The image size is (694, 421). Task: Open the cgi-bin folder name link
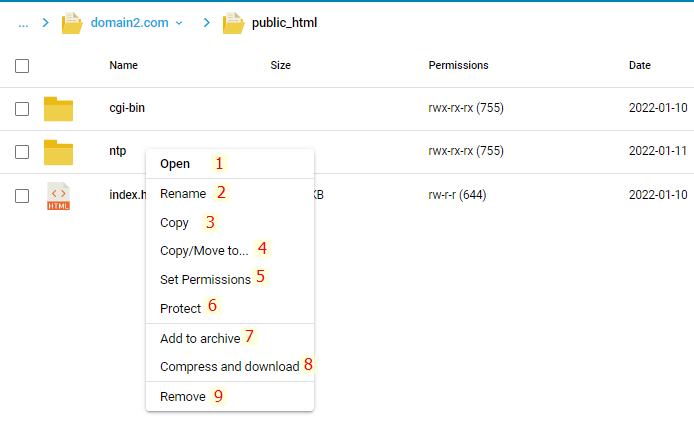pos(127,108)
